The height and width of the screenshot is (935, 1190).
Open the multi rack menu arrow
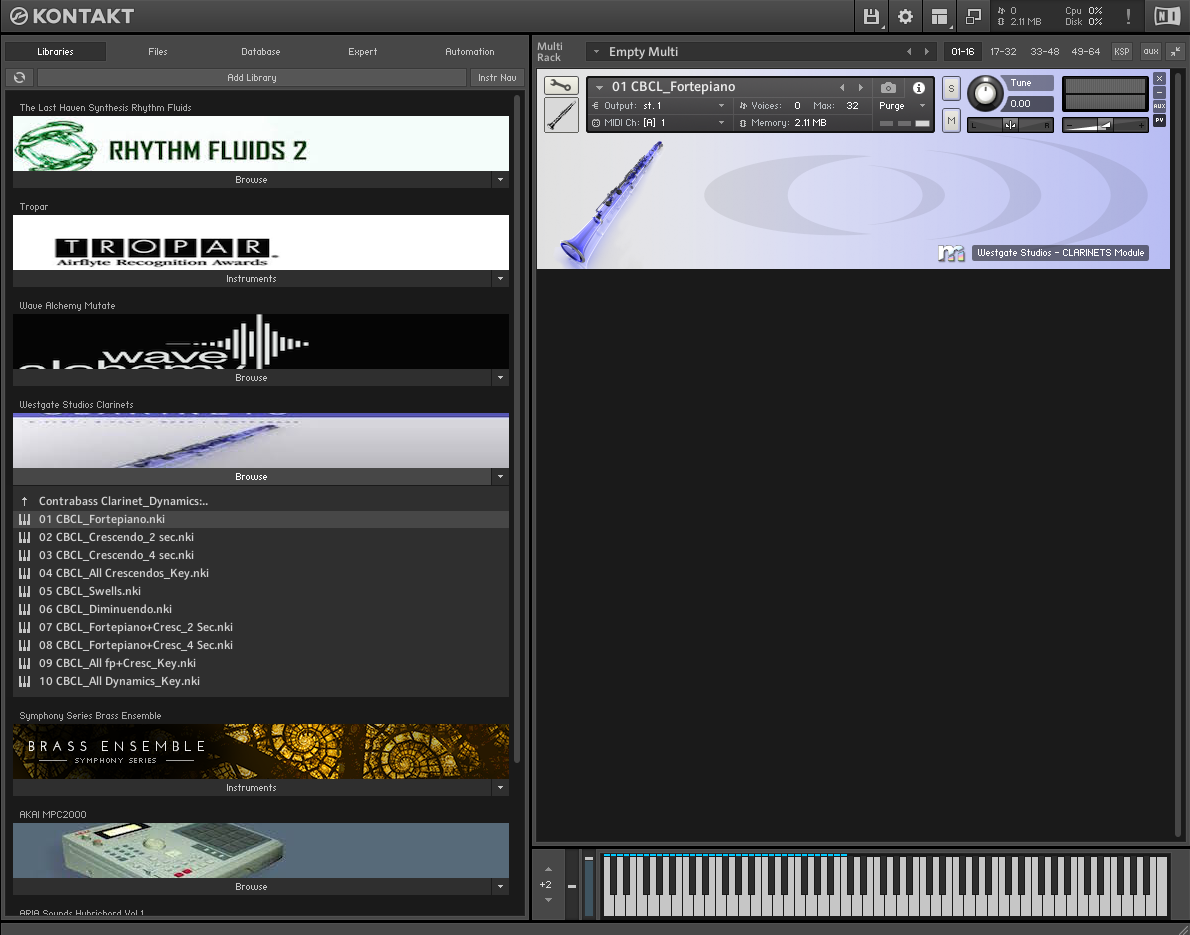tap(597, 52)
